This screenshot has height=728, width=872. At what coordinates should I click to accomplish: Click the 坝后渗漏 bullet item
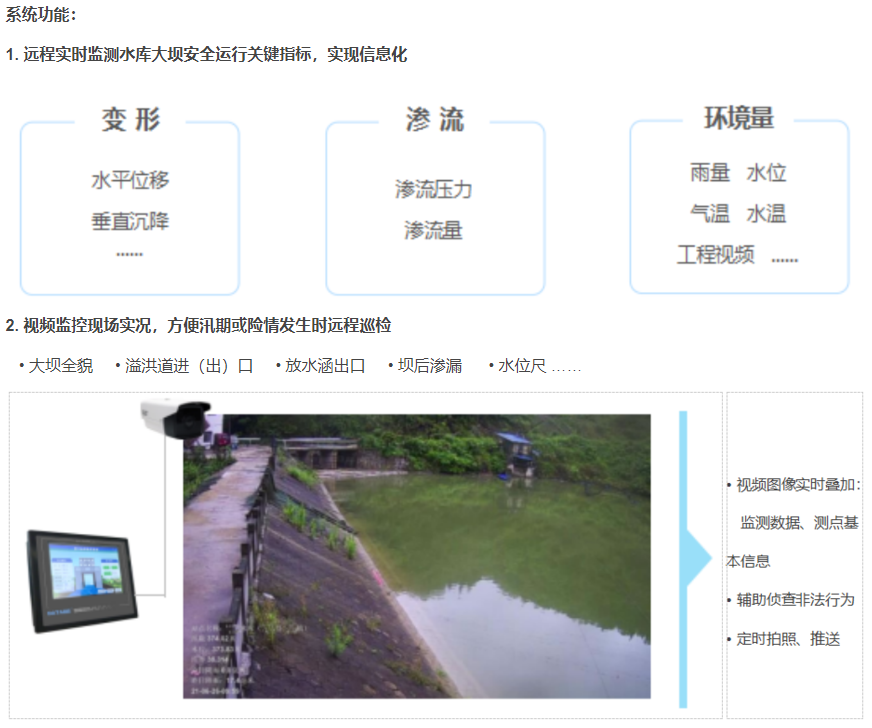[430, 366]
